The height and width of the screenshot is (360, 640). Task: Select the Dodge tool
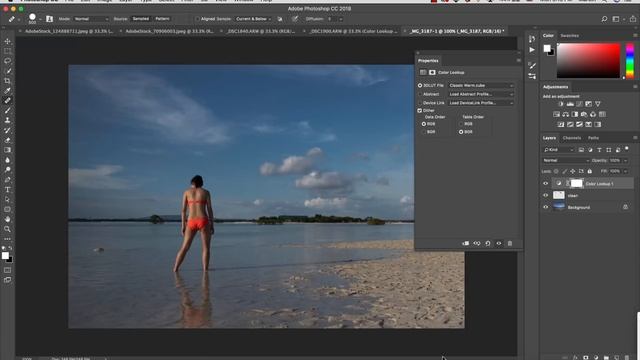7,170
